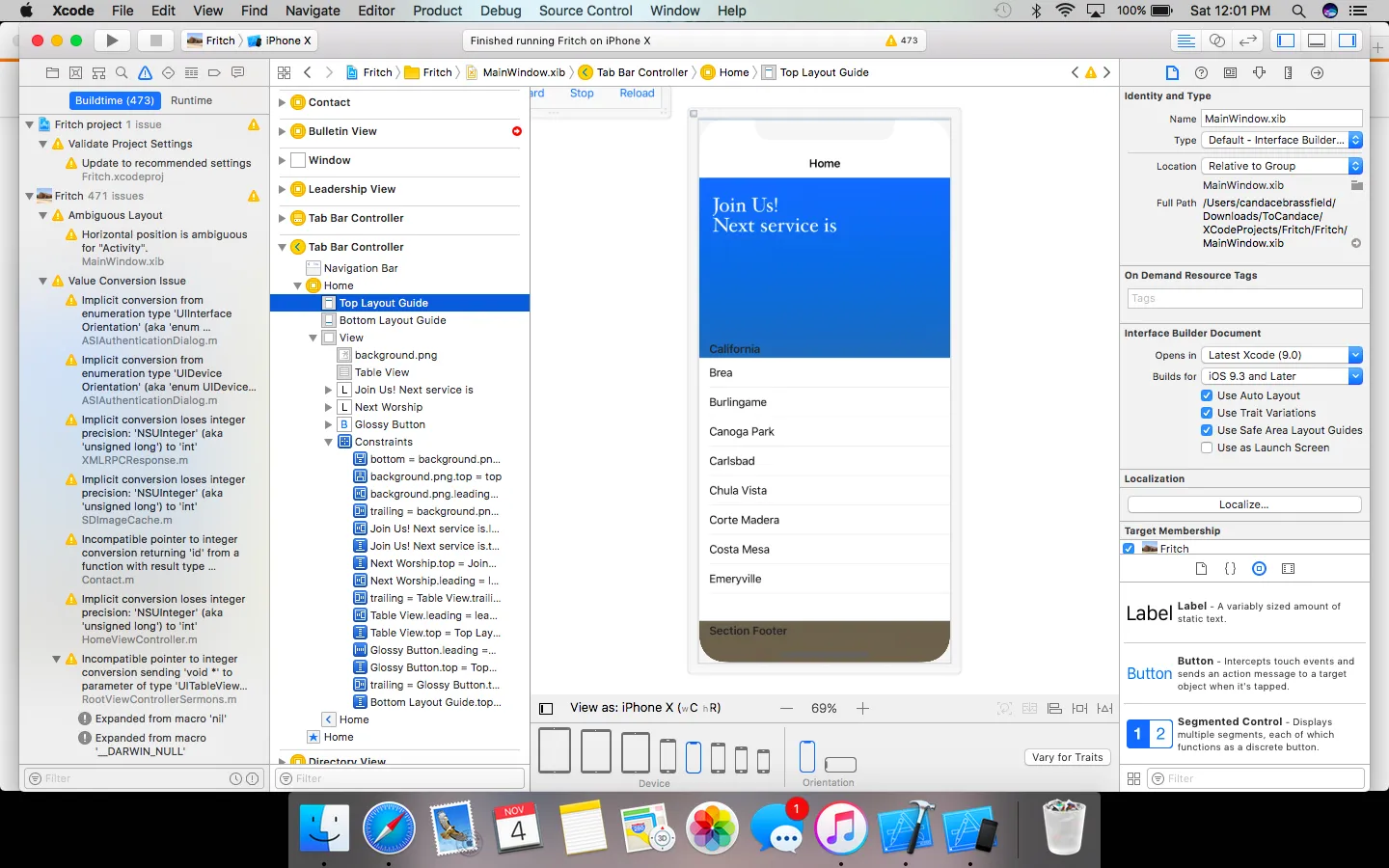Click the Reload link on the canvas
Image resolution: width=1389 pixels, height=868 pixels.
637,94
